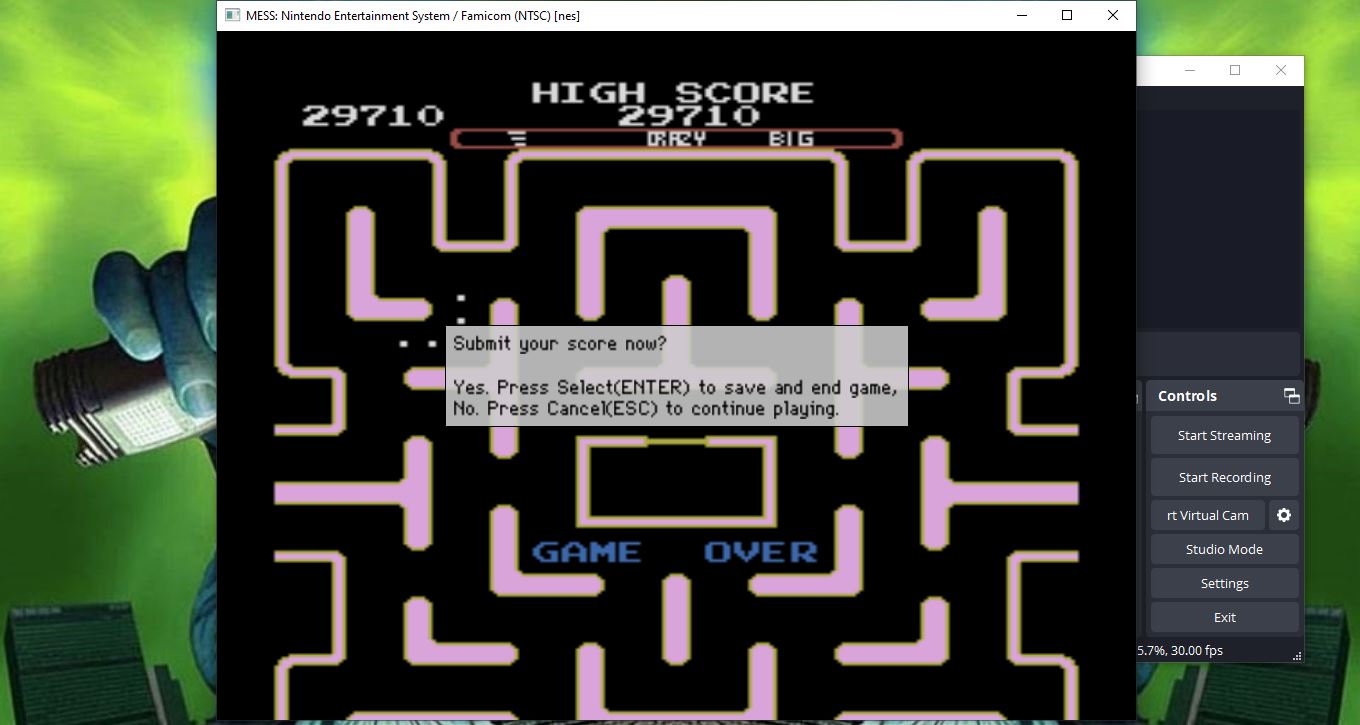Enable Studio Mode
Screen dimensions: 1360x725
click(1224, 549)
